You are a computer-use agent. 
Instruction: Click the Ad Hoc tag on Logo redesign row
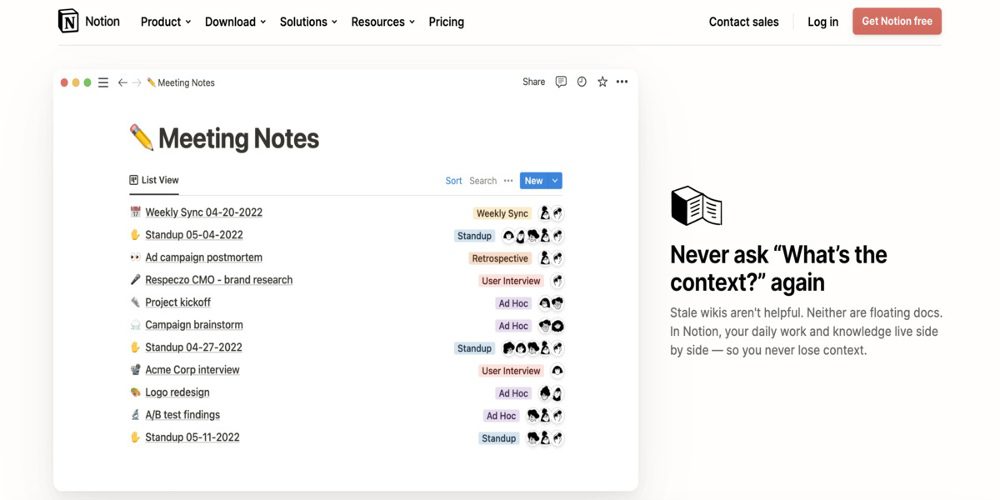click(513, 393)
